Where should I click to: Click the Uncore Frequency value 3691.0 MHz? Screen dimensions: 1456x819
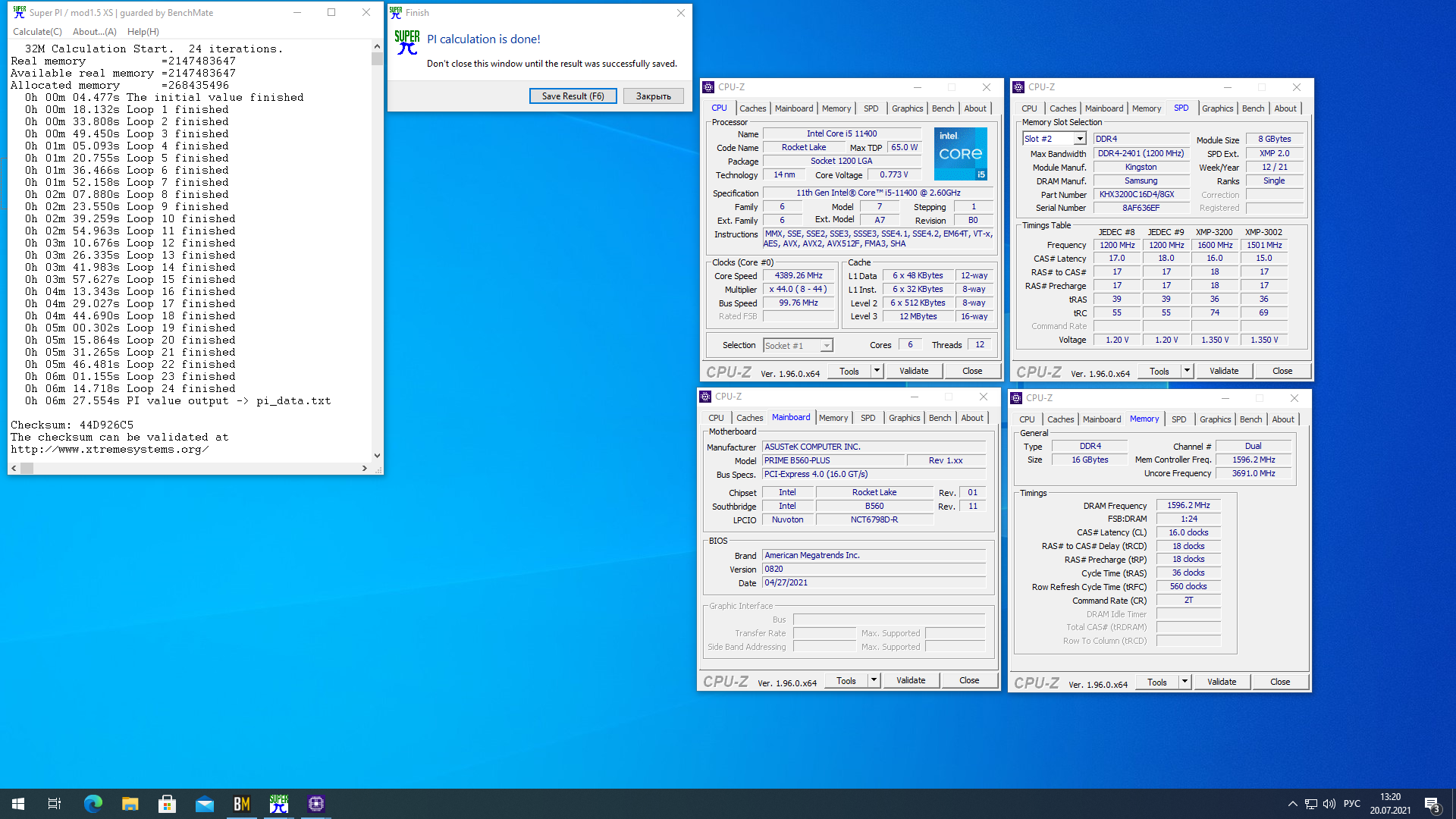pos(1253,473)
